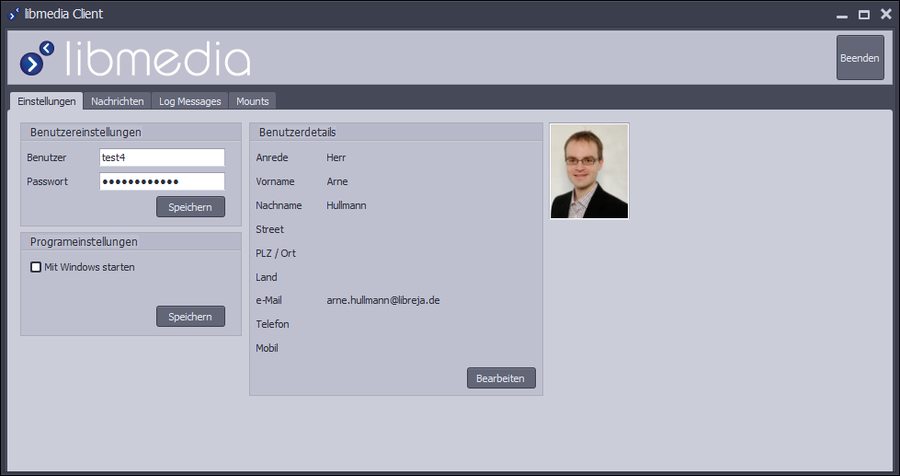900x476 pixels.
Task: Open the Log Messages tab
Action: (190, 101)
